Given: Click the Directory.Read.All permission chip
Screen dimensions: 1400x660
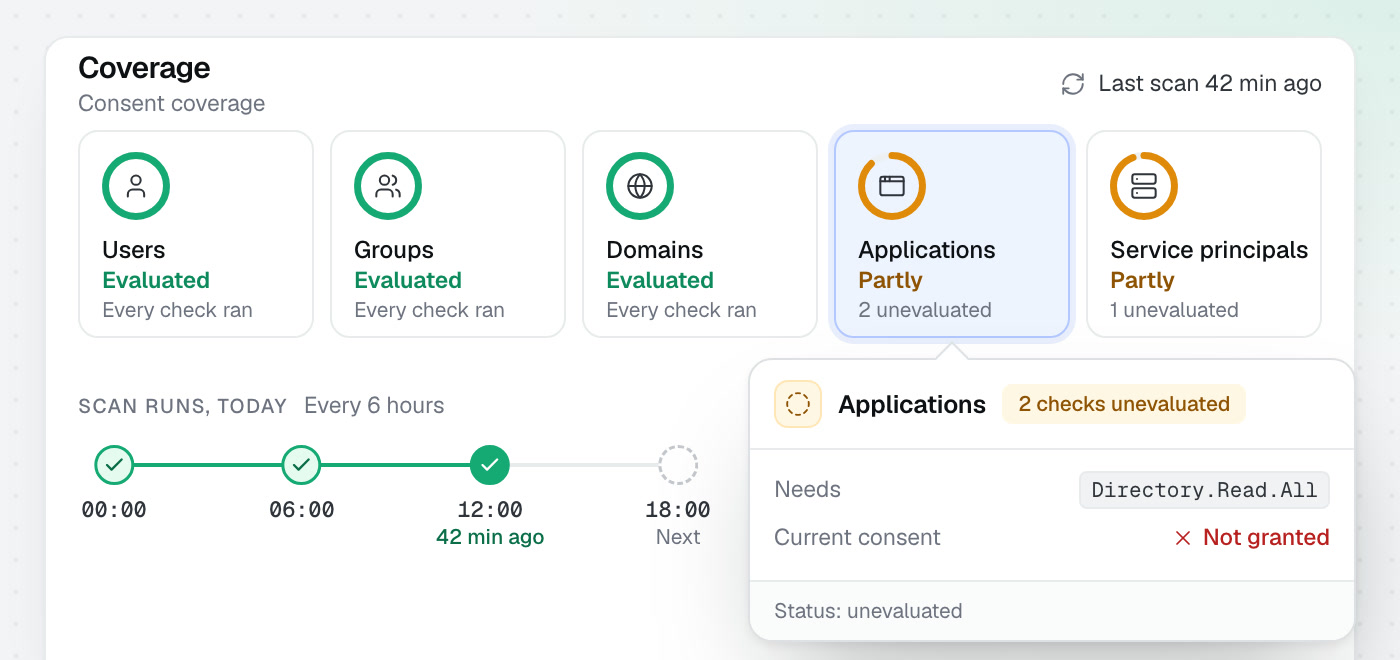Looking at the screenshot, I should tap(1204, 490).
